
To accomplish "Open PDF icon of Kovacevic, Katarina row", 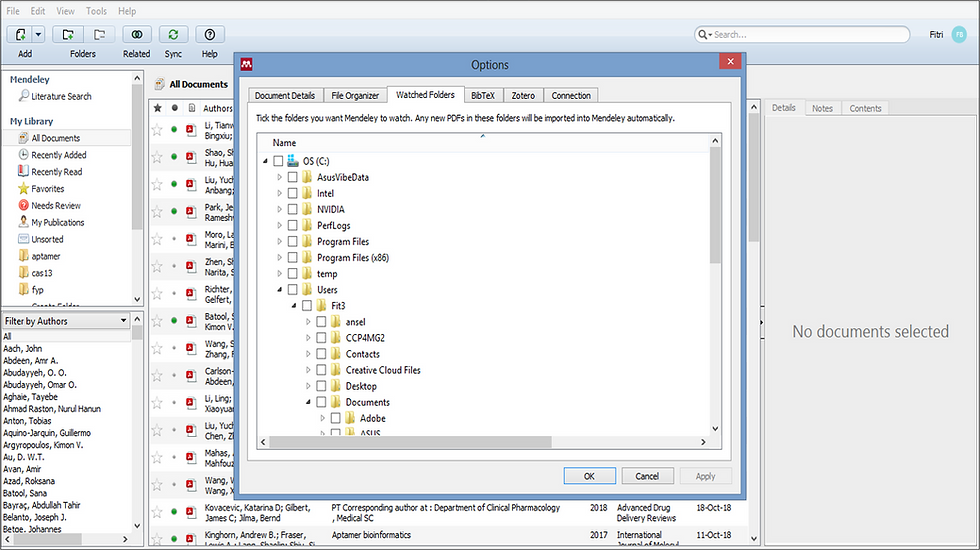I will [x=191, y=512].
